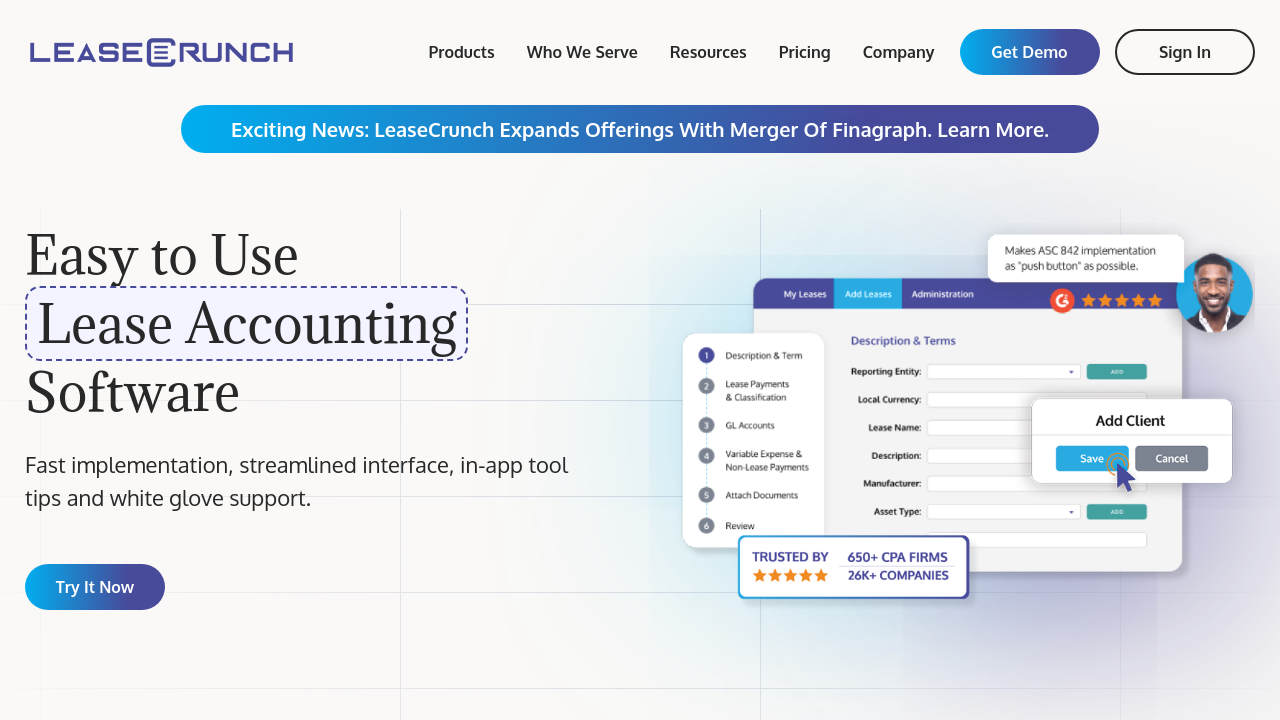Image resolution: width=1280 pixels, height=720 pixels.
Task: Click step 5 Attach Documents circle
Action: click(x=706, y=495)
